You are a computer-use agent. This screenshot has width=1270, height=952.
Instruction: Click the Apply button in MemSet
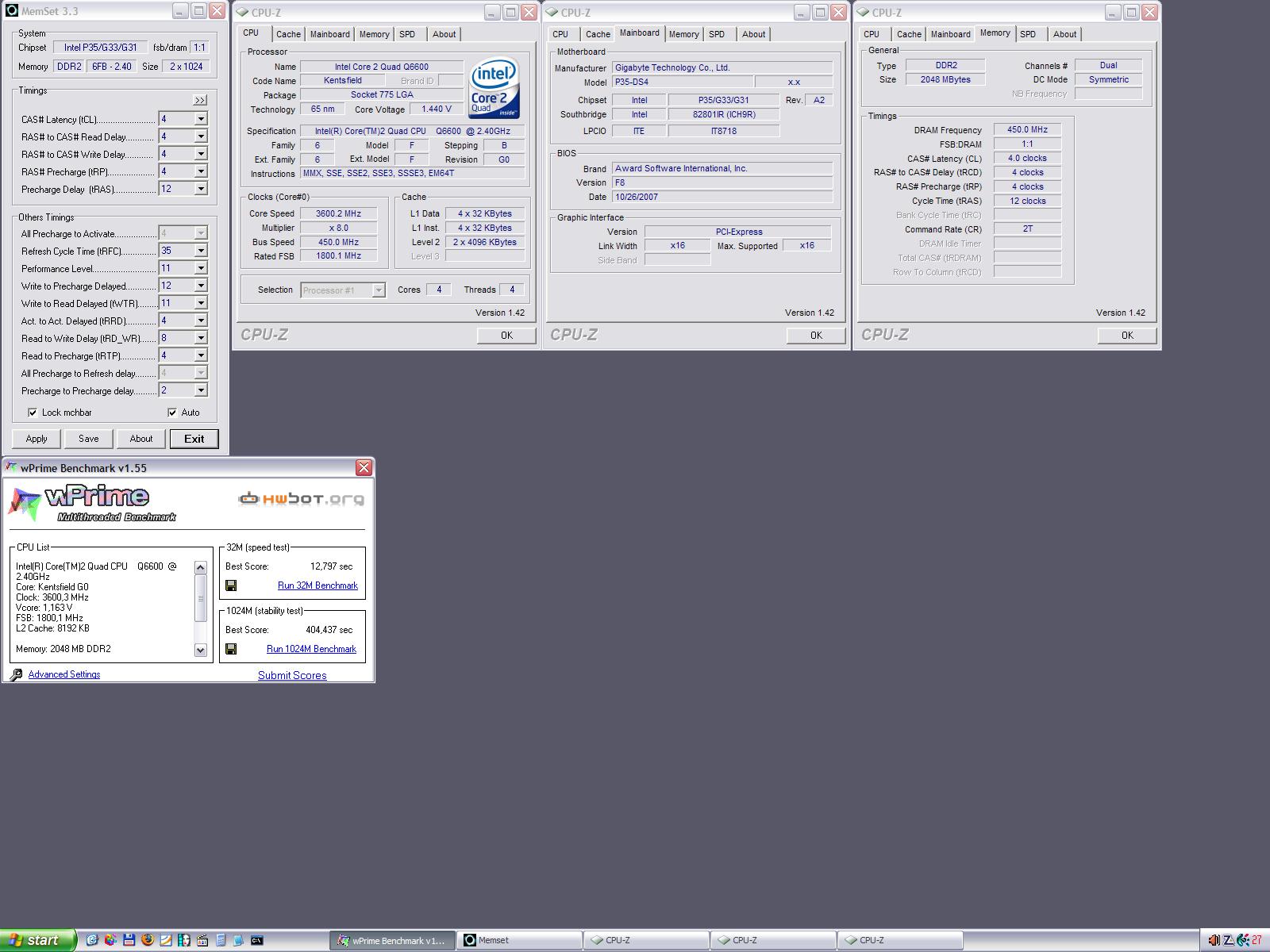tap(37, 439)
